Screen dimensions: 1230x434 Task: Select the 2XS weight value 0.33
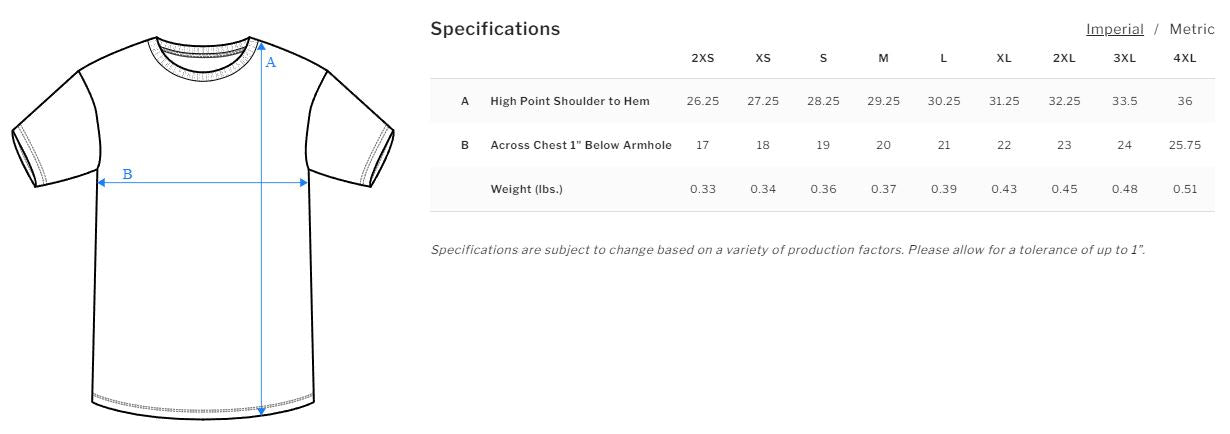(x=703, y=189)
